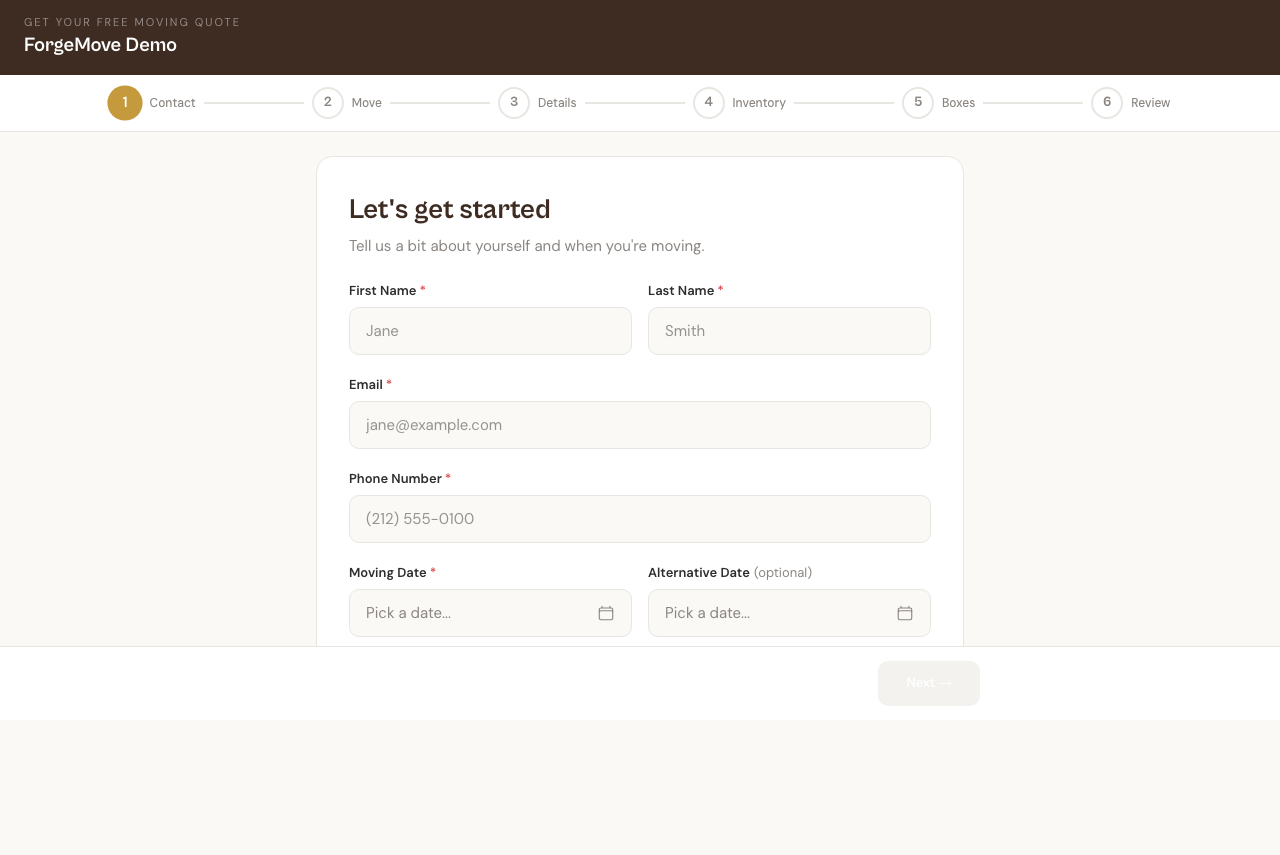Select step 6 Review circle
This screenshot has width=1280, height=855.
tap(1107, 103)
